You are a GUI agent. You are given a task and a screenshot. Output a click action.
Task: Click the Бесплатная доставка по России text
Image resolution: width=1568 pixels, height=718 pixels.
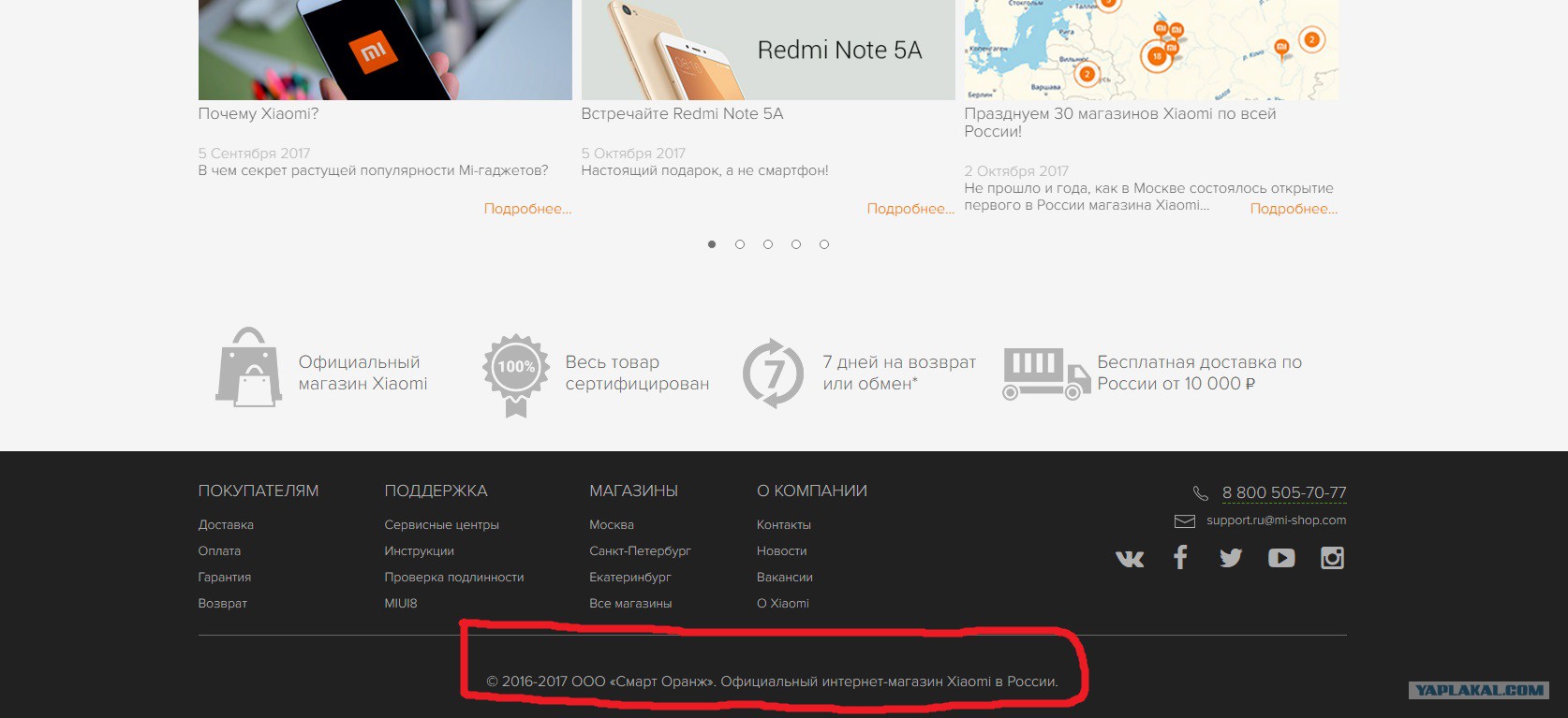pyautogui.click(x=1200, y=373)
